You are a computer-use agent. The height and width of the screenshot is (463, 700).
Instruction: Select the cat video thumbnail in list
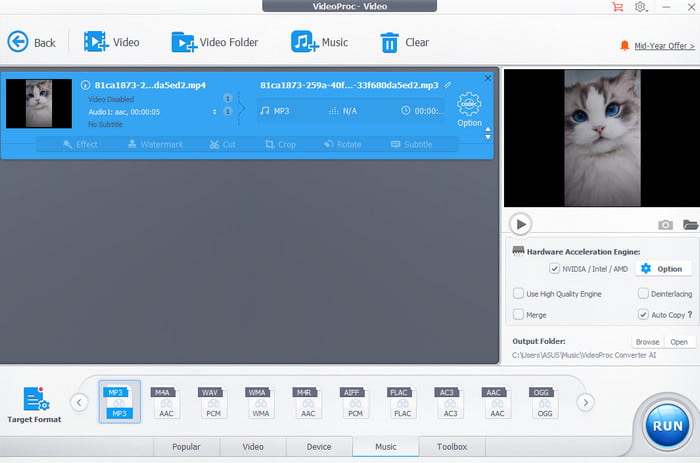point(39,104)
